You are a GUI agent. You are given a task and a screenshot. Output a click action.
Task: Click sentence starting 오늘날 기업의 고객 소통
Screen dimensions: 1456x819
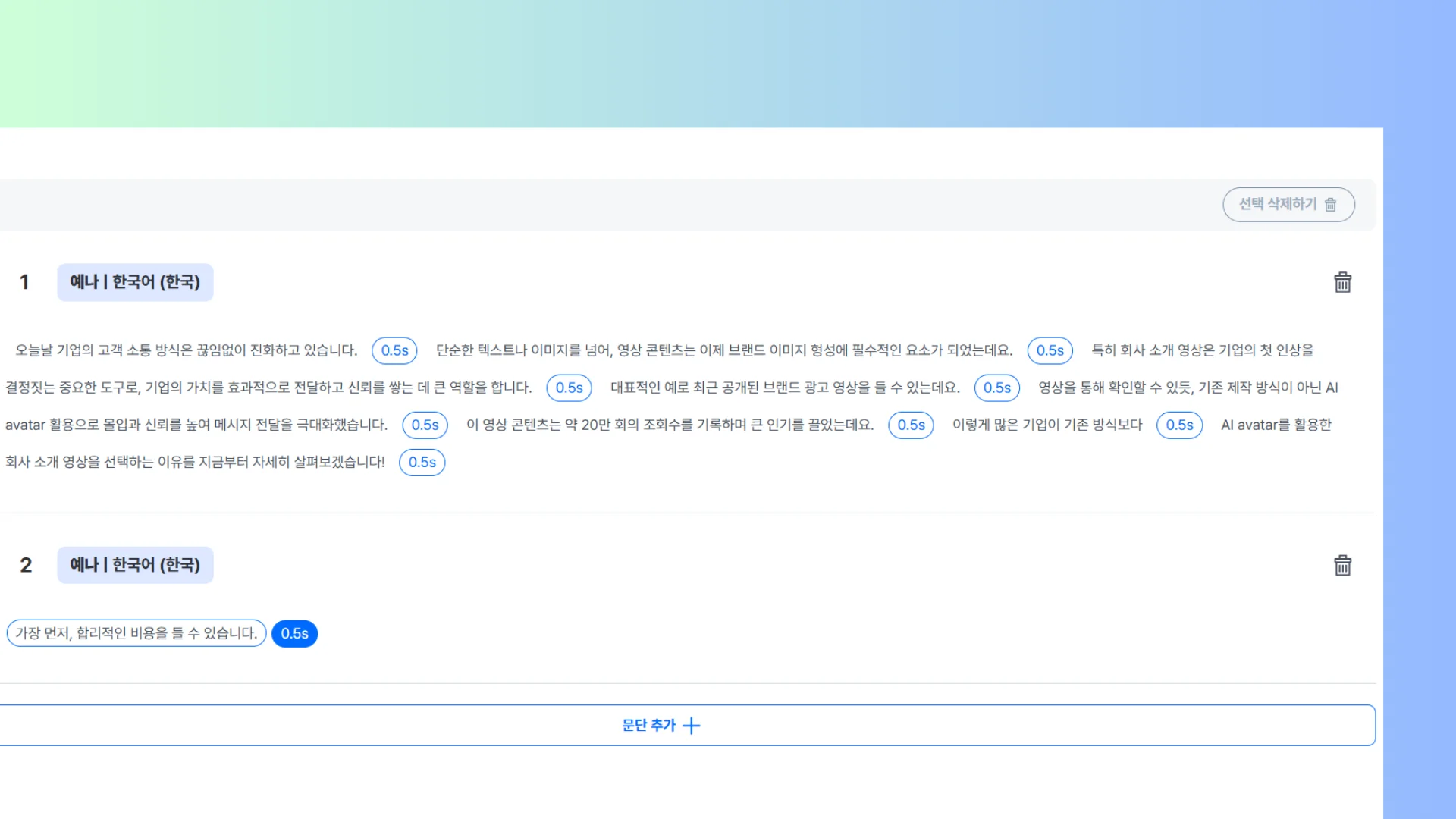click(x=187, y=350)
